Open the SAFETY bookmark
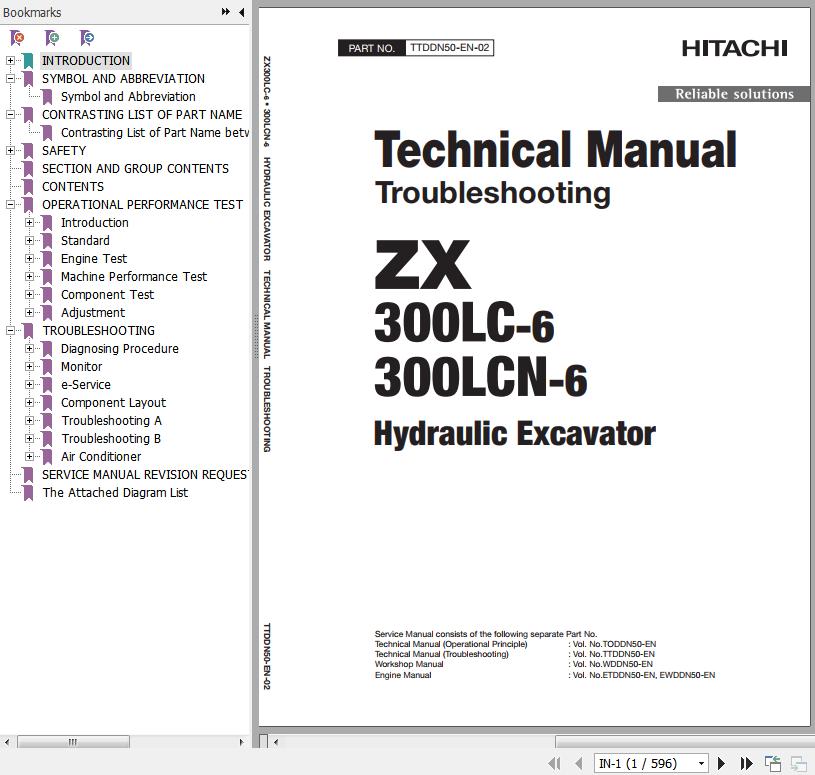 coord(64,151)
